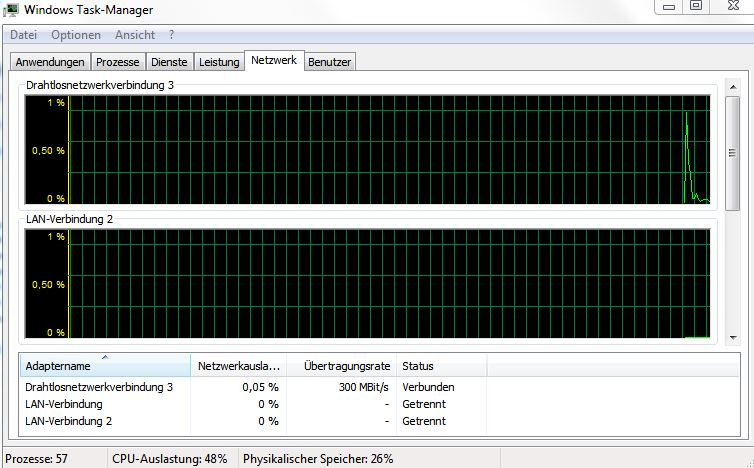The height and width of the screenshot is (468, 754).
Task: Switch to the Prozesse tab
Action: coord(118,62)
